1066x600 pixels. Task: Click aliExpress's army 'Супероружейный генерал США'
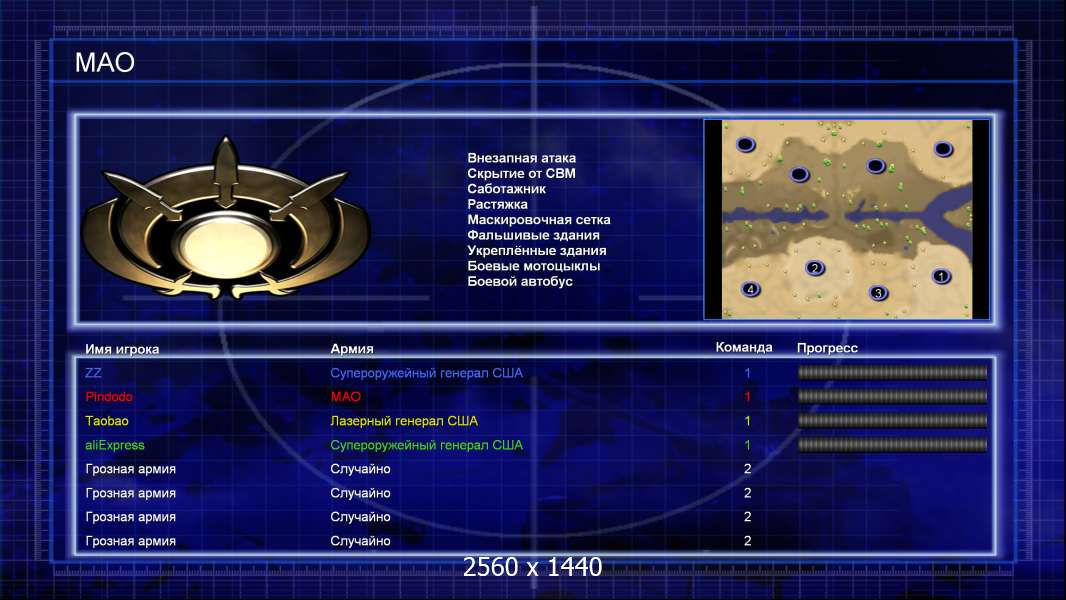point(426,445)
